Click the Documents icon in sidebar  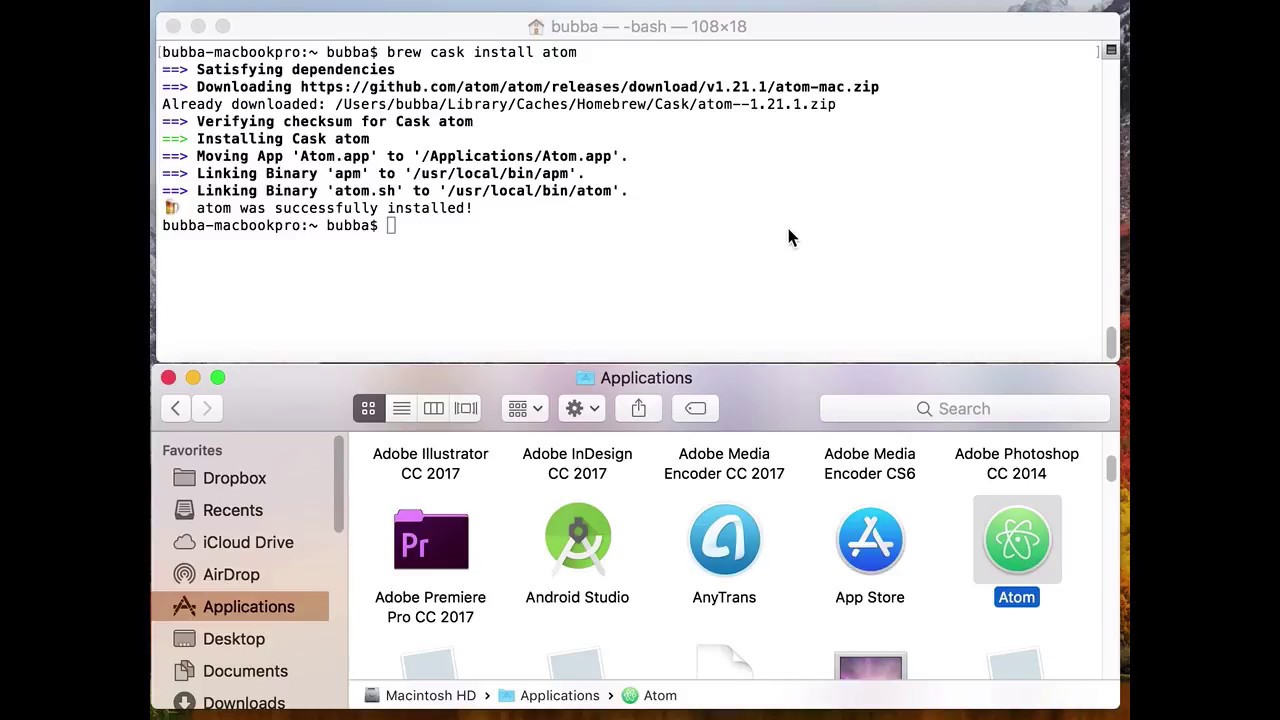point(184,670)
